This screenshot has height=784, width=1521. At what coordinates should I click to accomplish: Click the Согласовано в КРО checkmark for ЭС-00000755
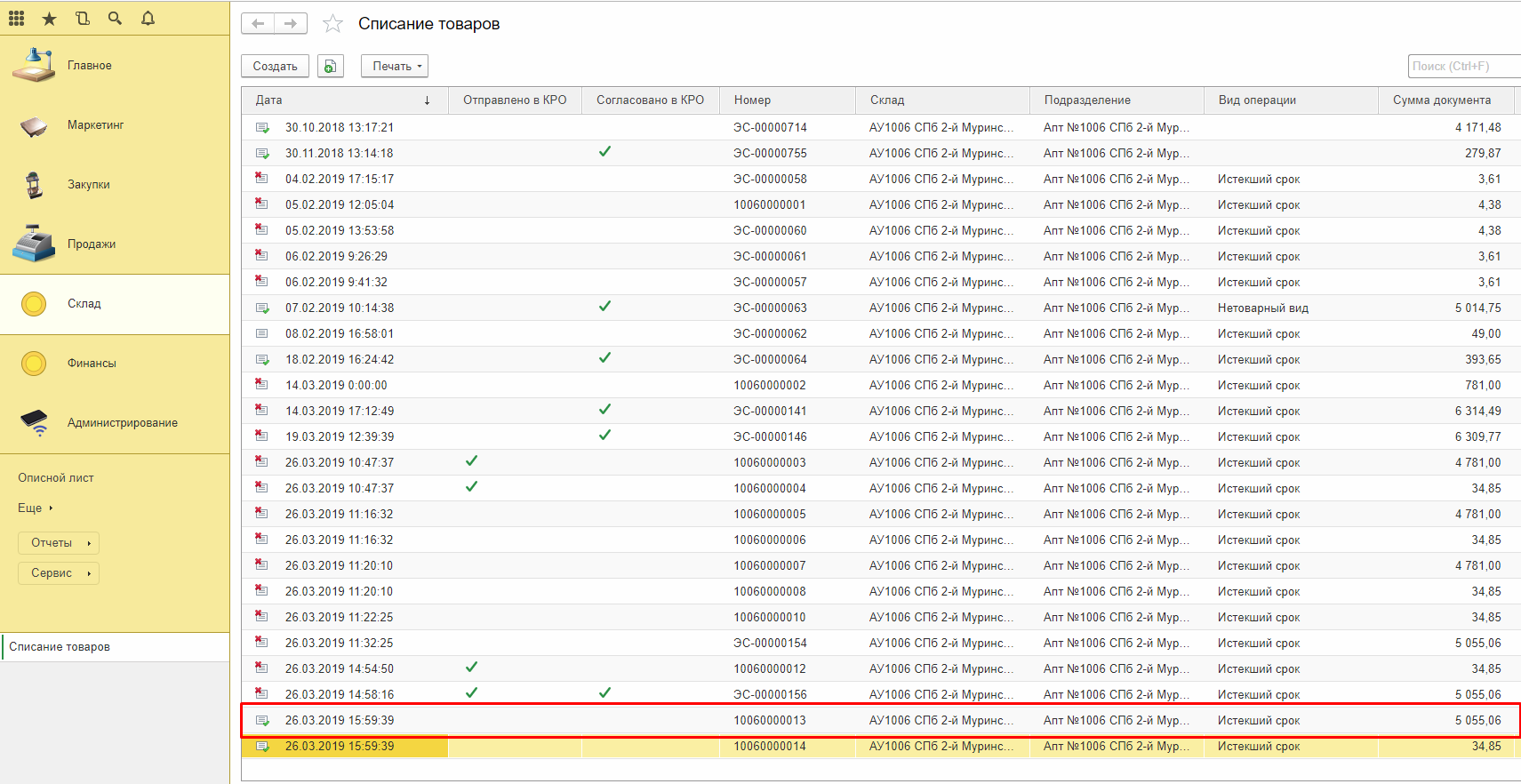coord(604,152)
